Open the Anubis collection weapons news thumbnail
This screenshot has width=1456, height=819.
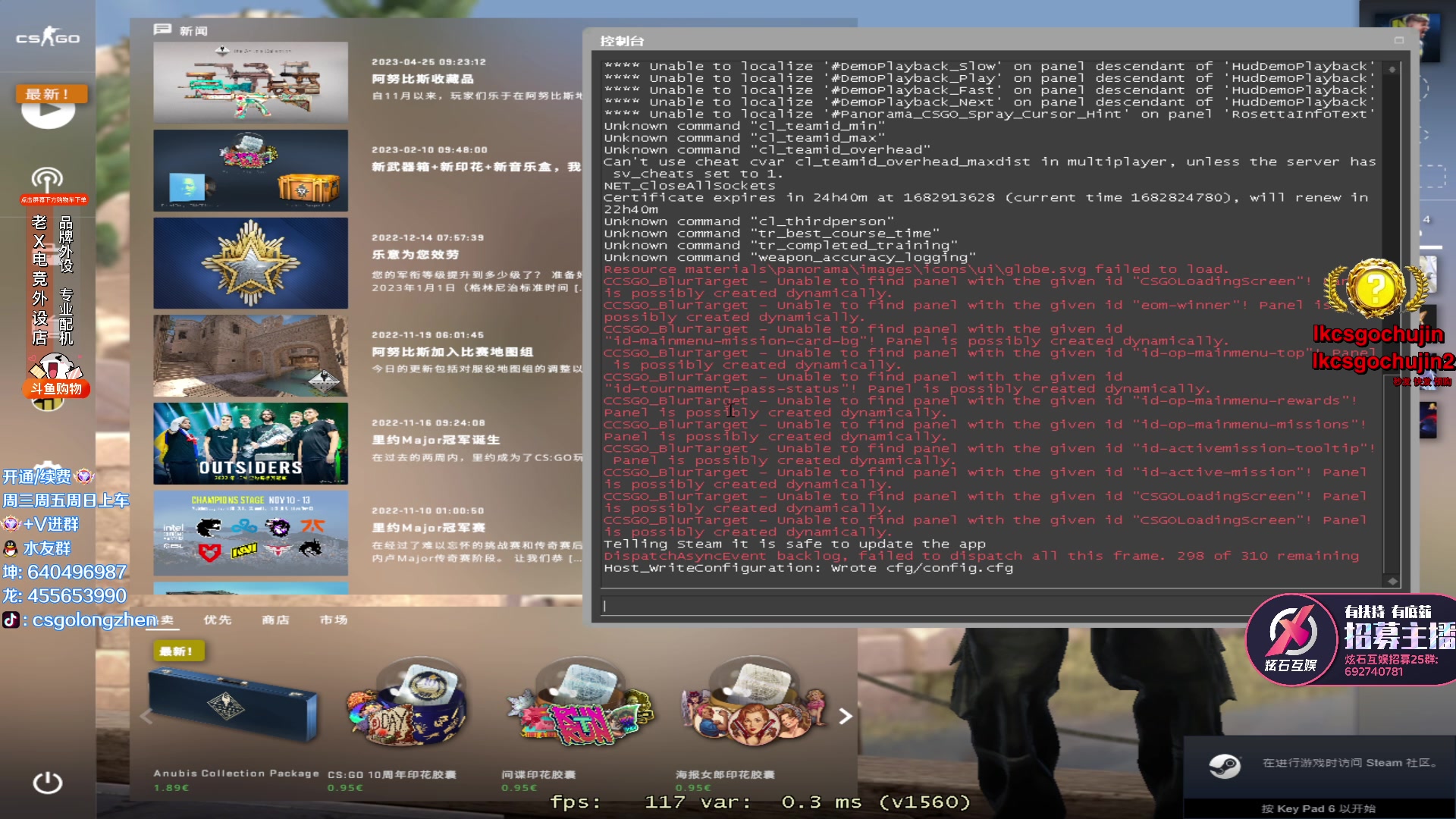tap(250, 82)
